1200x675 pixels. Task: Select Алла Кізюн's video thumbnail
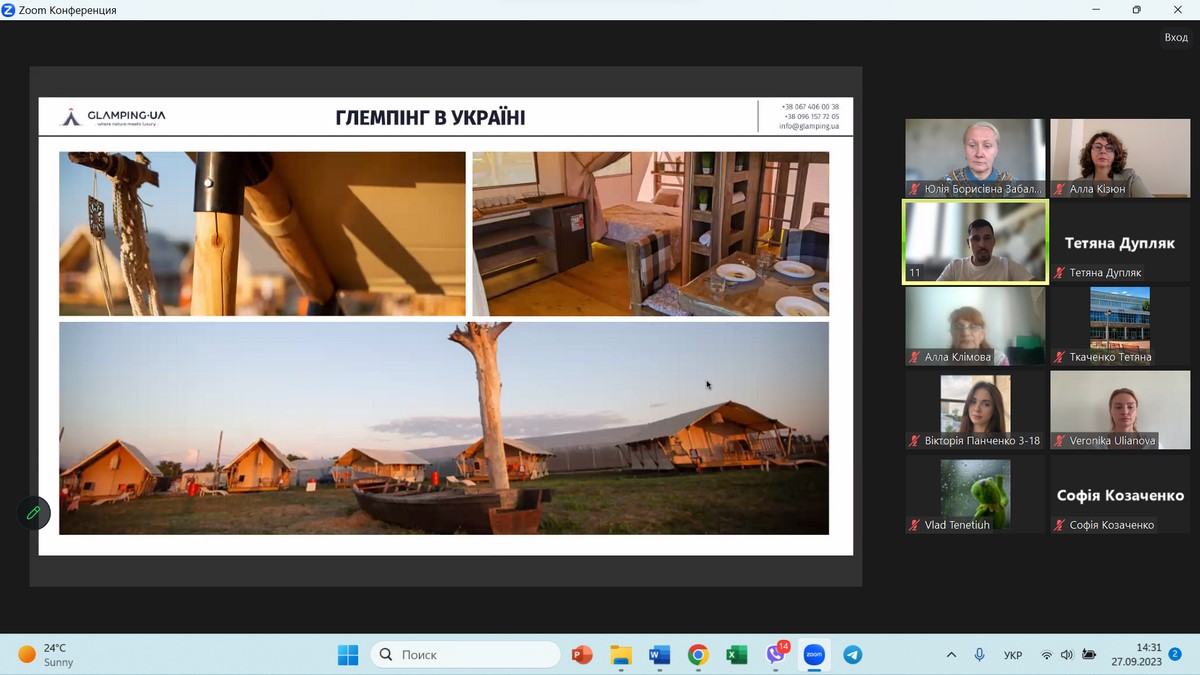pos(1120,157)
